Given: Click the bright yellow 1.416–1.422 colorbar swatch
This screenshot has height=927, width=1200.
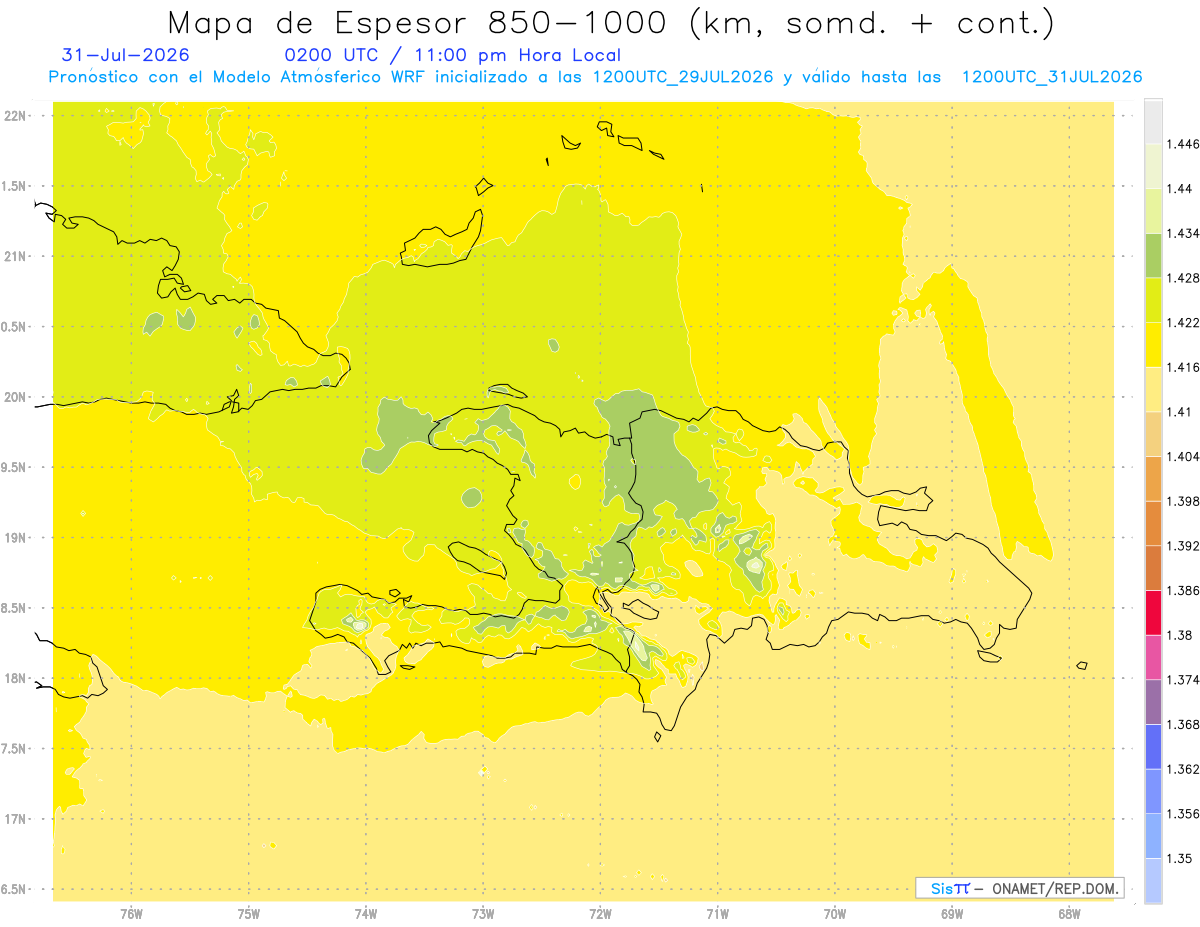Looking at the screenshot, I should 1154,345.
